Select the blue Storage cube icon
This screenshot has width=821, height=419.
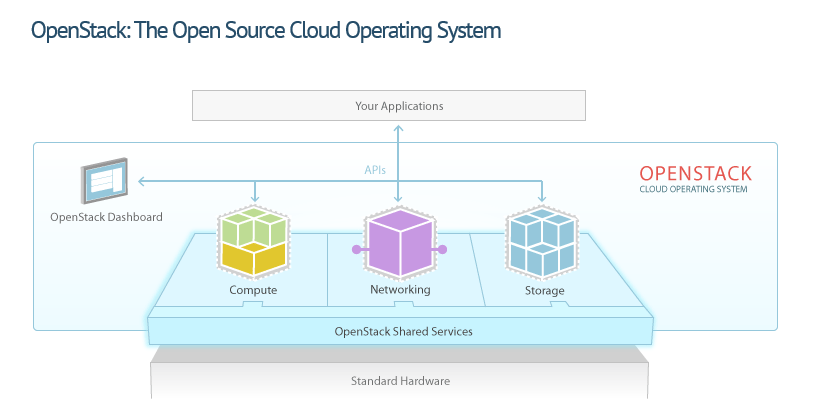point(542,242)
